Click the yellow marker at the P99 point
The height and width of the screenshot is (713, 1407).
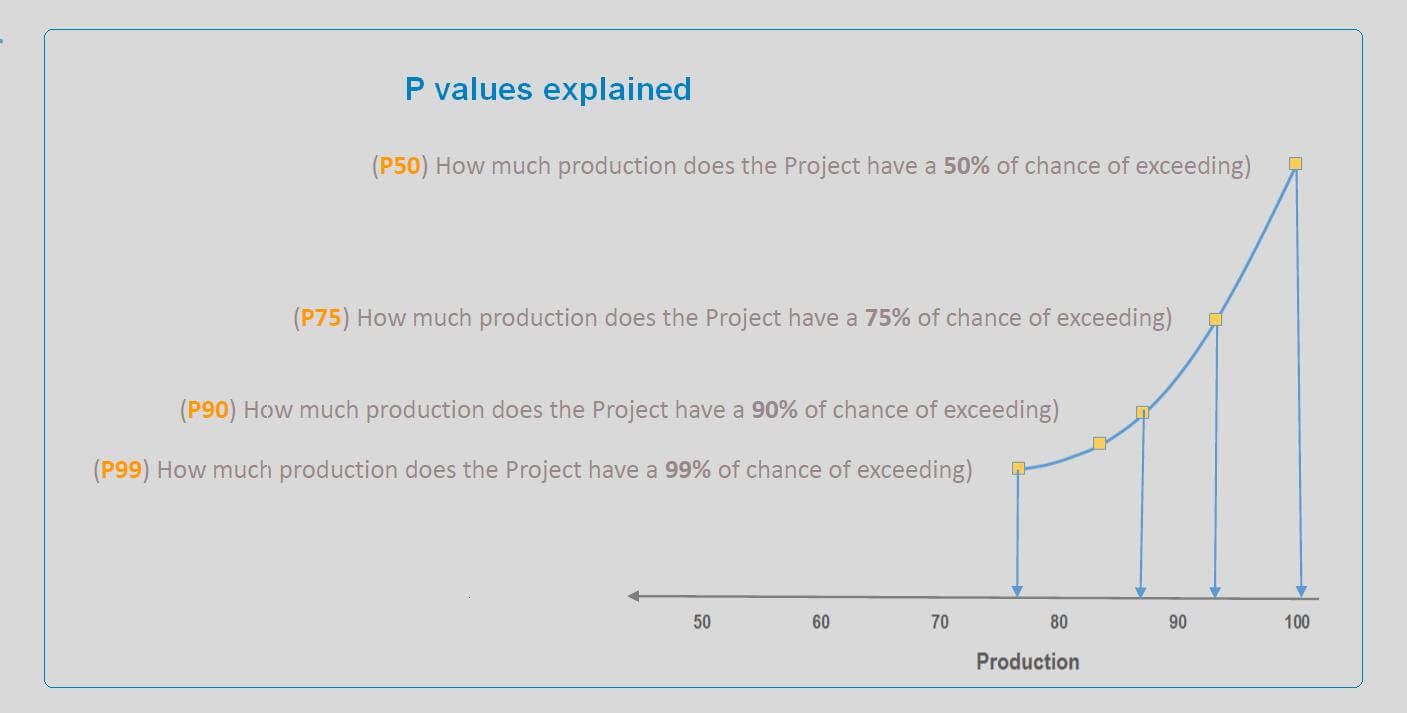1018,468
